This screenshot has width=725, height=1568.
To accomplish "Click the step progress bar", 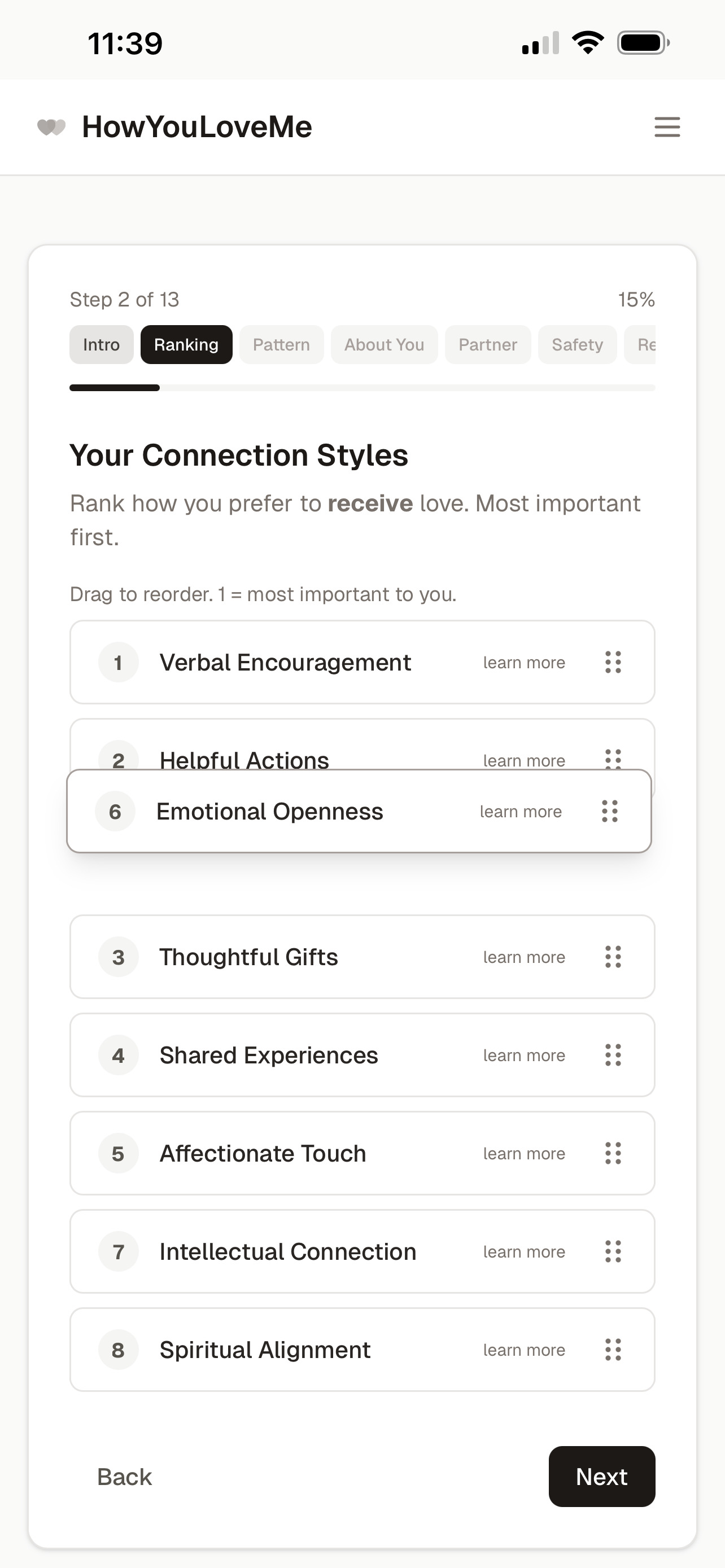I will tap(362, 388).
